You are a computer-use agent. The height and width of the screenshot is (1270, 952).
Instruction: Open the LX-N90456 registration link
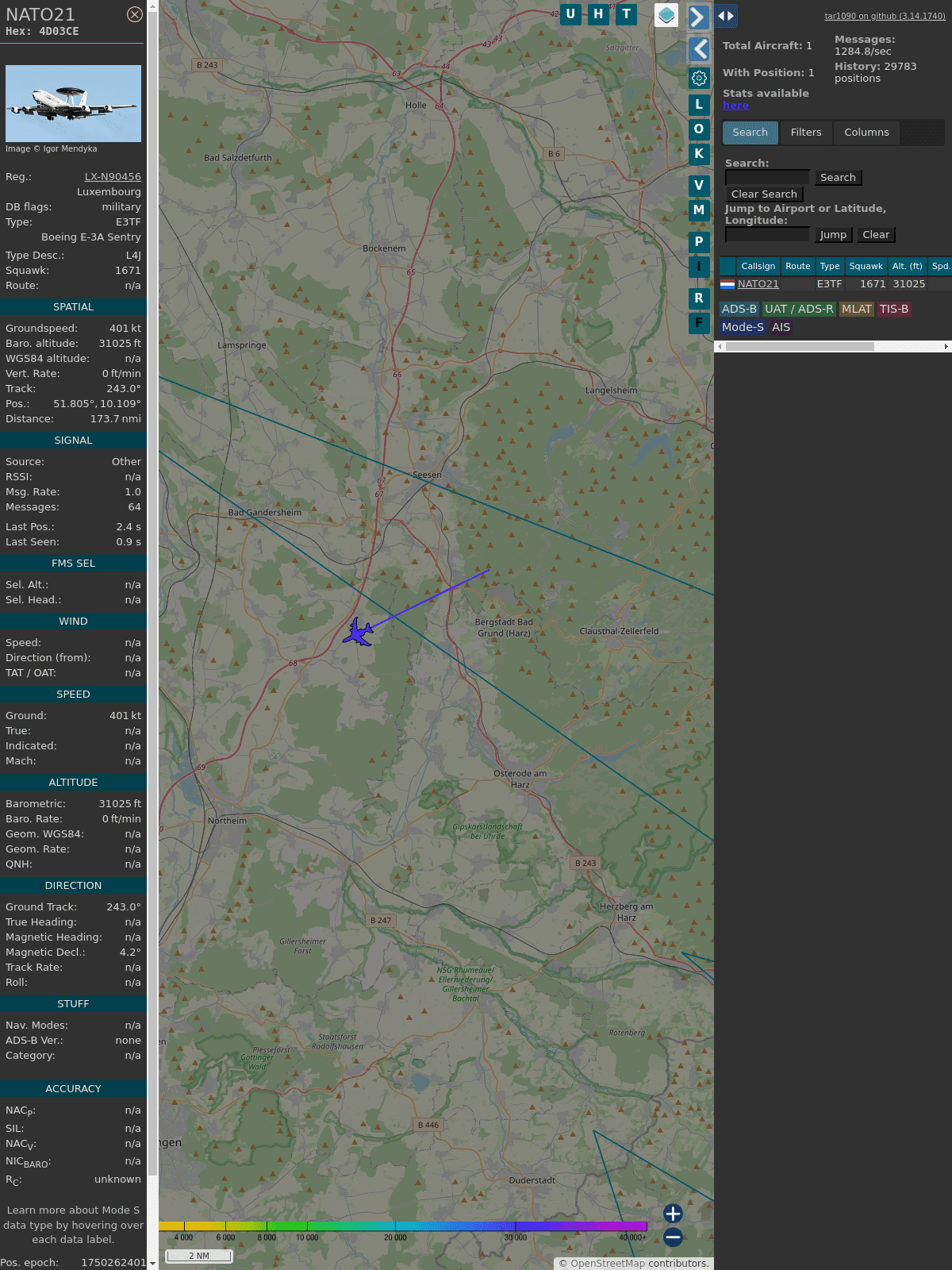[x=113, y=177]
